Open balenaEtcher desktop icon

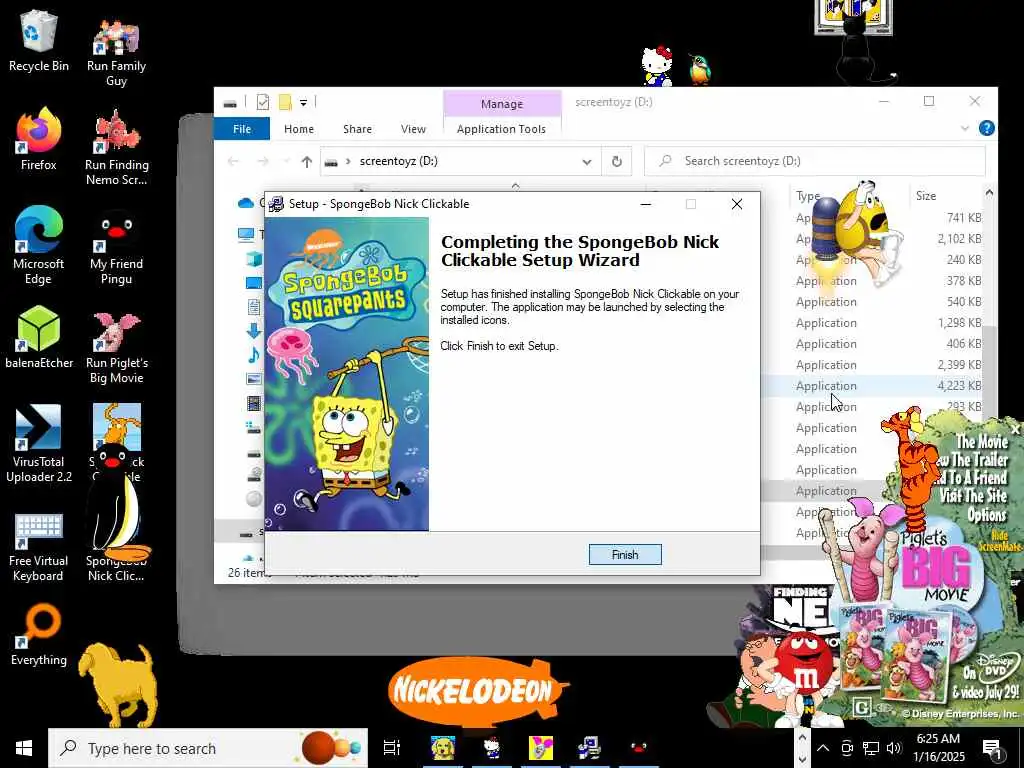click(x=39, y=338)
